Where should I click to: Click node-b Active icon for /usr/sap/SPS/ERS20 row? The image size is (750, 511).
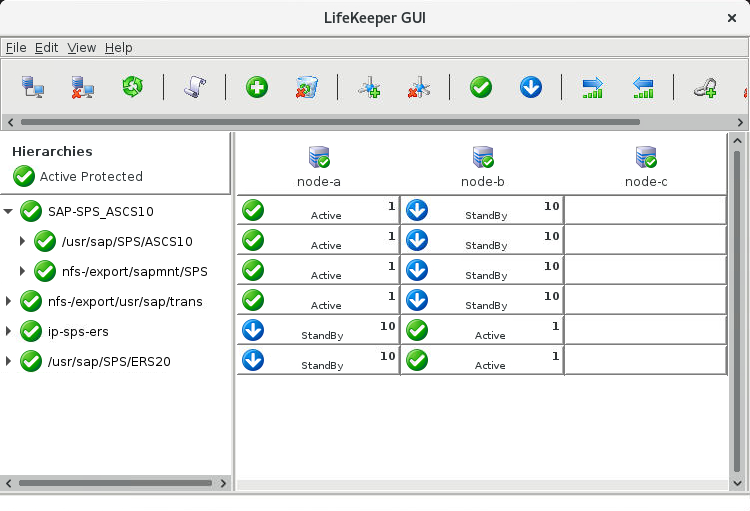417,360
